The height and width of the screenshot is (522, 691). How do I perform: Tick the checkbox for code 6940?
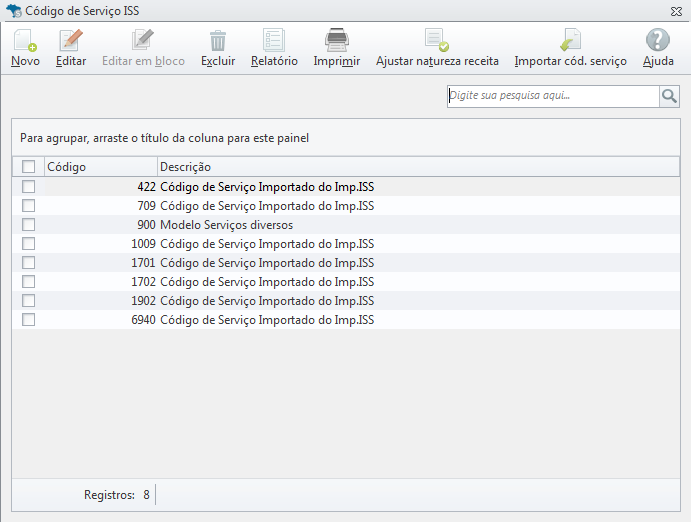29,319
